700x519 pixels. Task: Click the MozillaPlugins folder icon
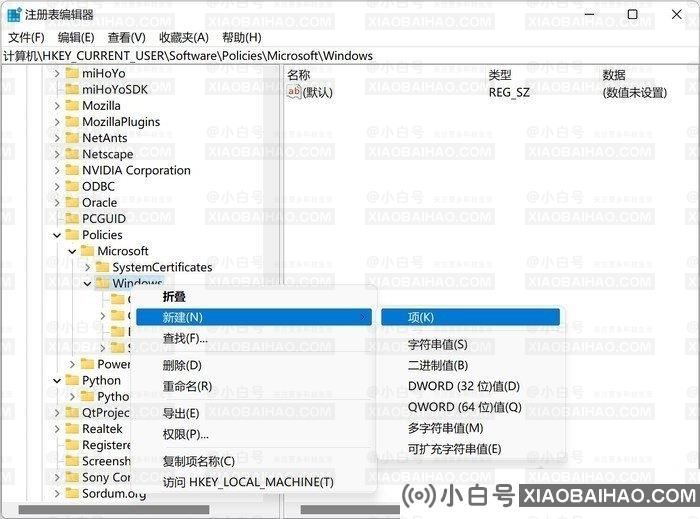[72, 122]
